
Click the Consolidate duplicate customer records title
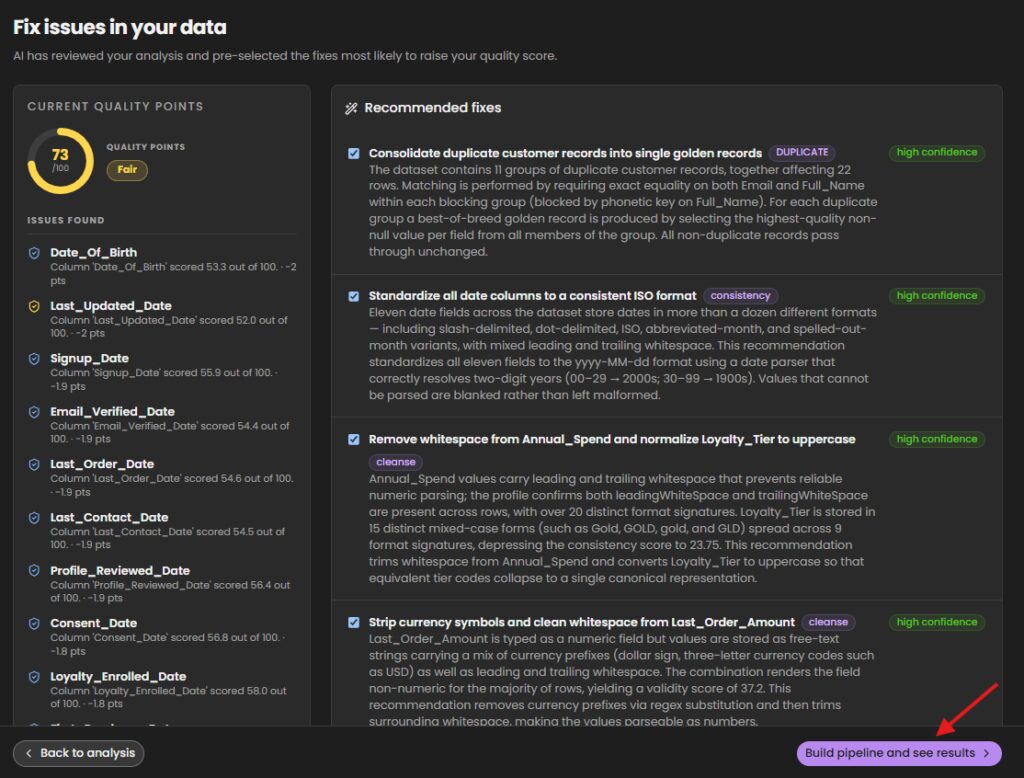pos(565,153)
